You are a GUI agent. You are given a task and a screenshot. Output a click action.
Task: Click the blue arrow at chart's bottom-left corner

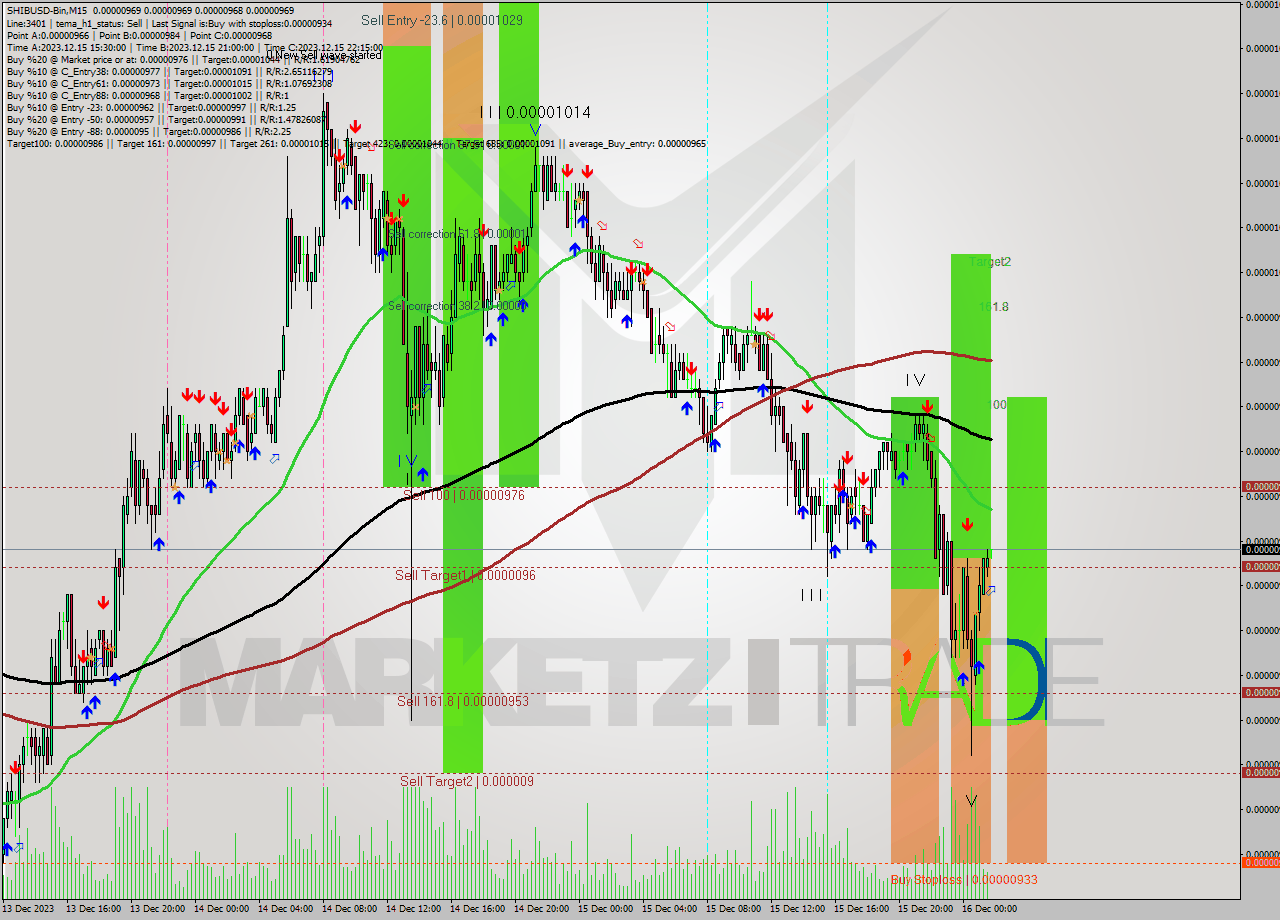click(x=8, y=848)
